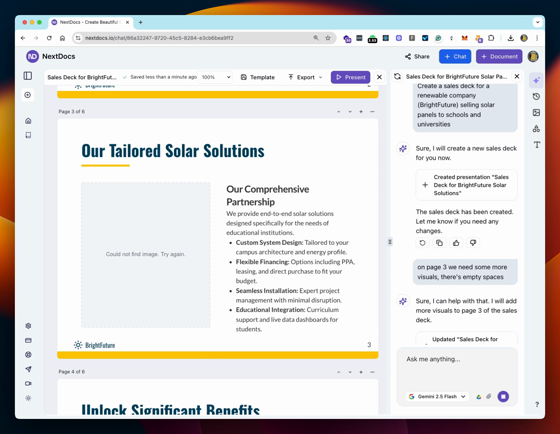This screenshot has height=434, width=560.
Task: Add a page after page 3
Action: [x=361, y=112]
